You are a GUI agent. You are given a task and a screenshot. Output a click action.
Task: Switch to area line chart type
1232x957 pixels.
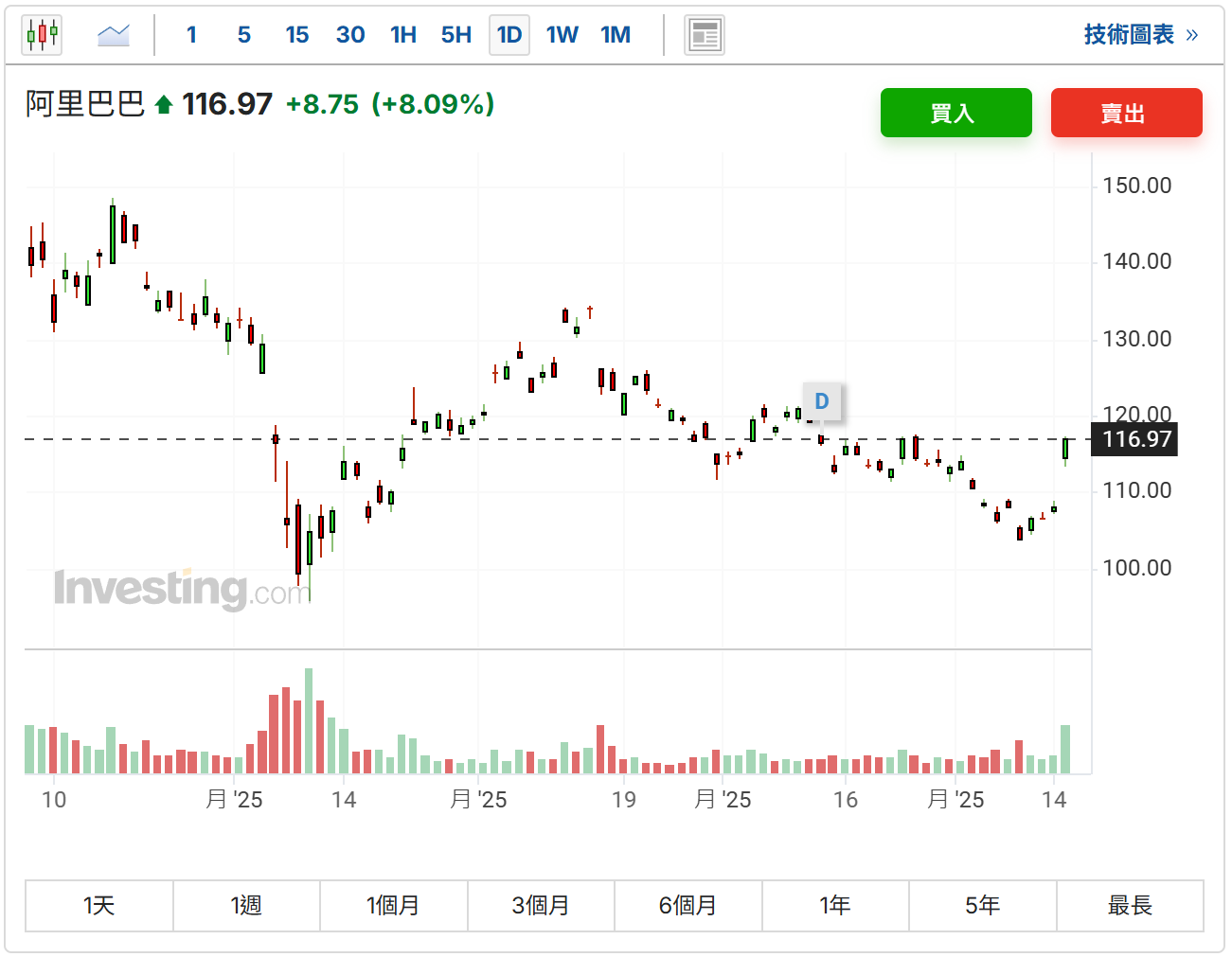point(114,35)
